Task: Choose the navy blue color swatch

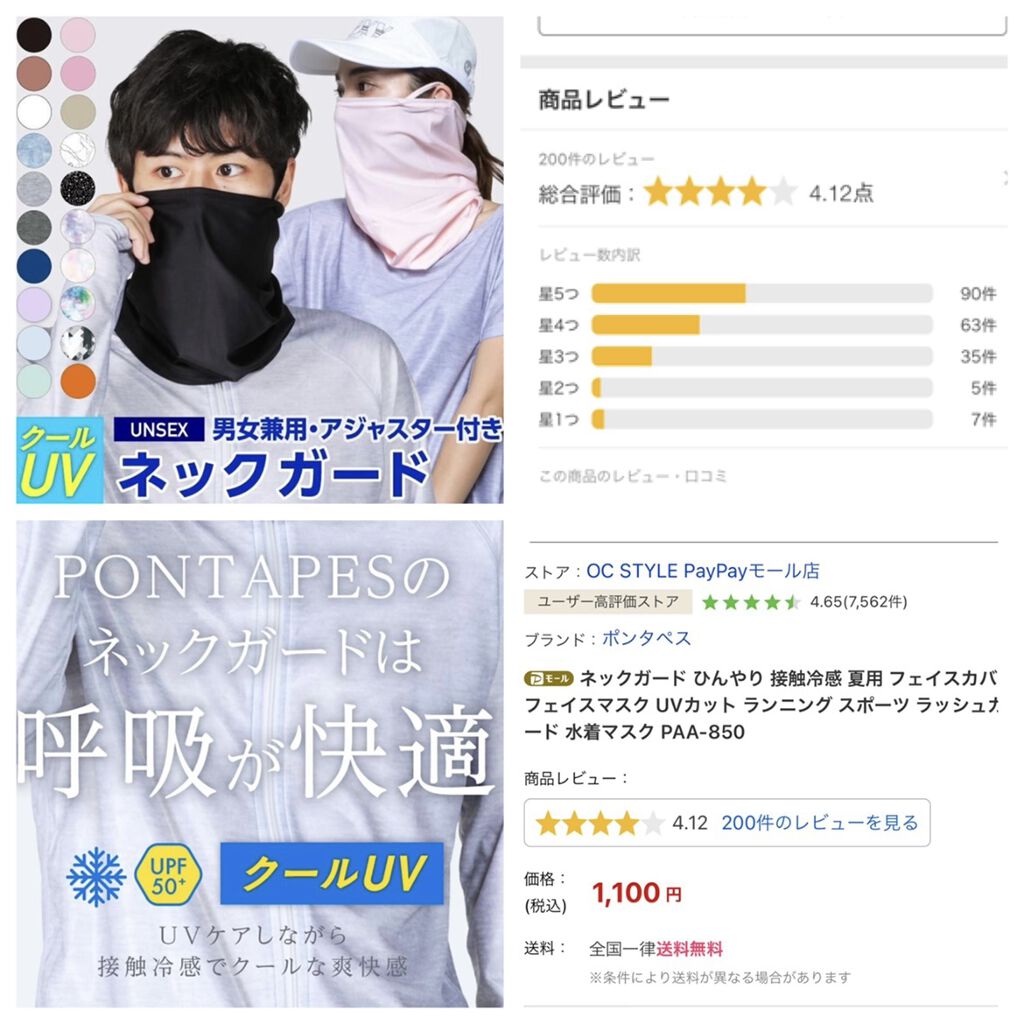Action: click(x=34, y=266)
